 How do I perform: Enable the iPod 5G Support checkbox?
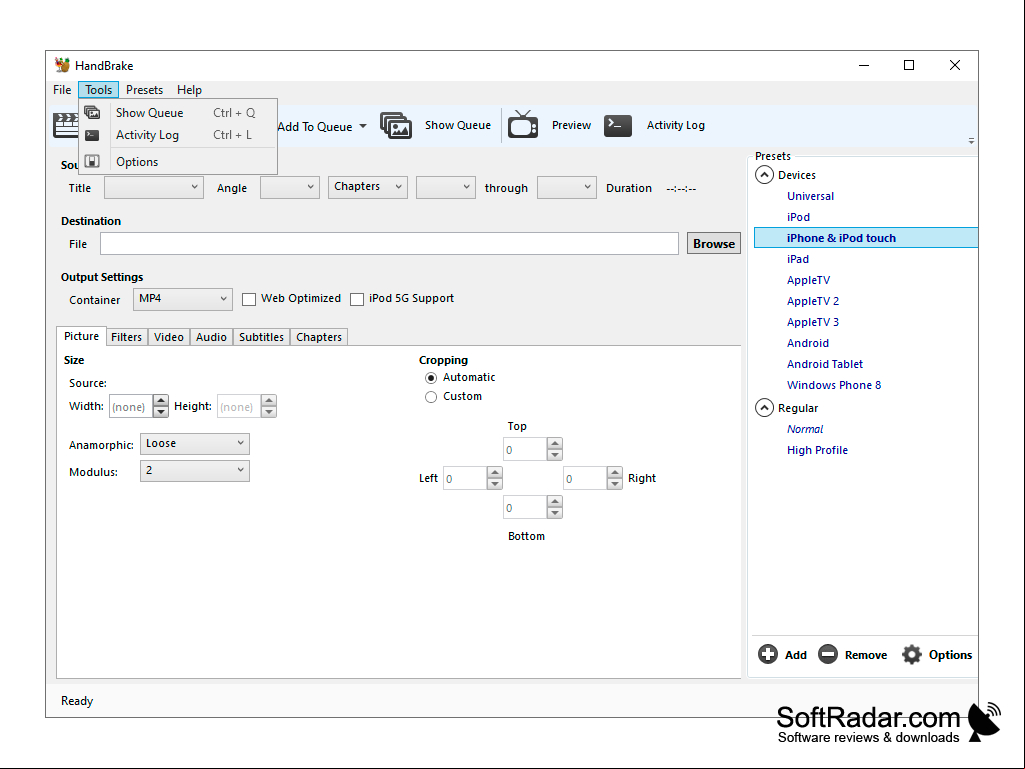tap(357, 299)
